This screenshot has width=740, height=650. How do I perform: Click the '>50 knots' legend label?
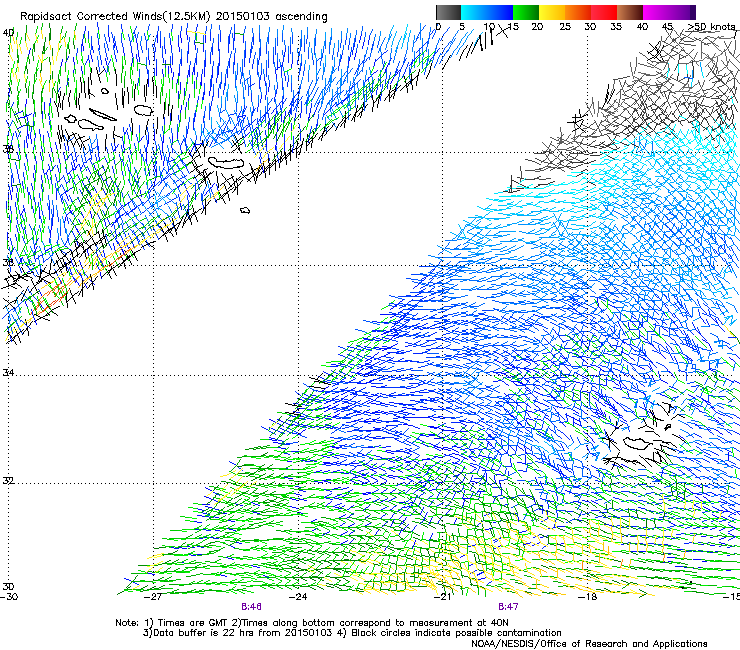[711, 26]
